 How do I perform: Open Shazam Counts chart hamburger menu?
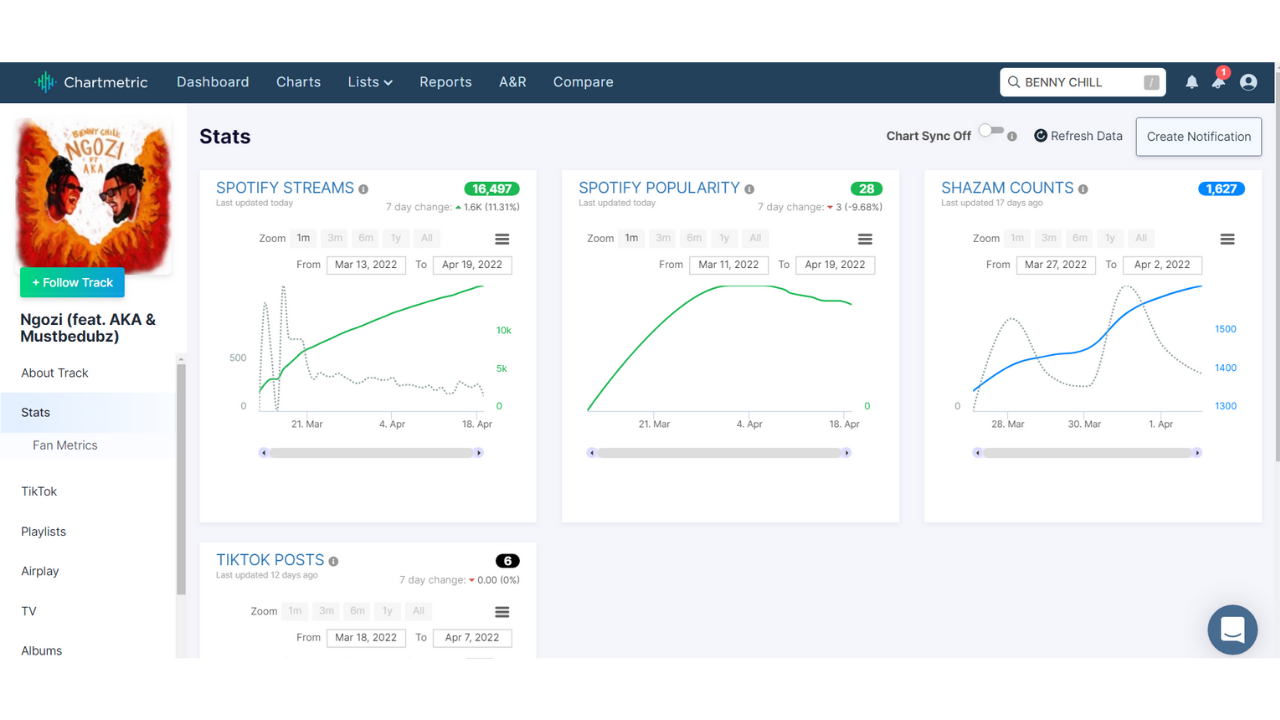1227,239
